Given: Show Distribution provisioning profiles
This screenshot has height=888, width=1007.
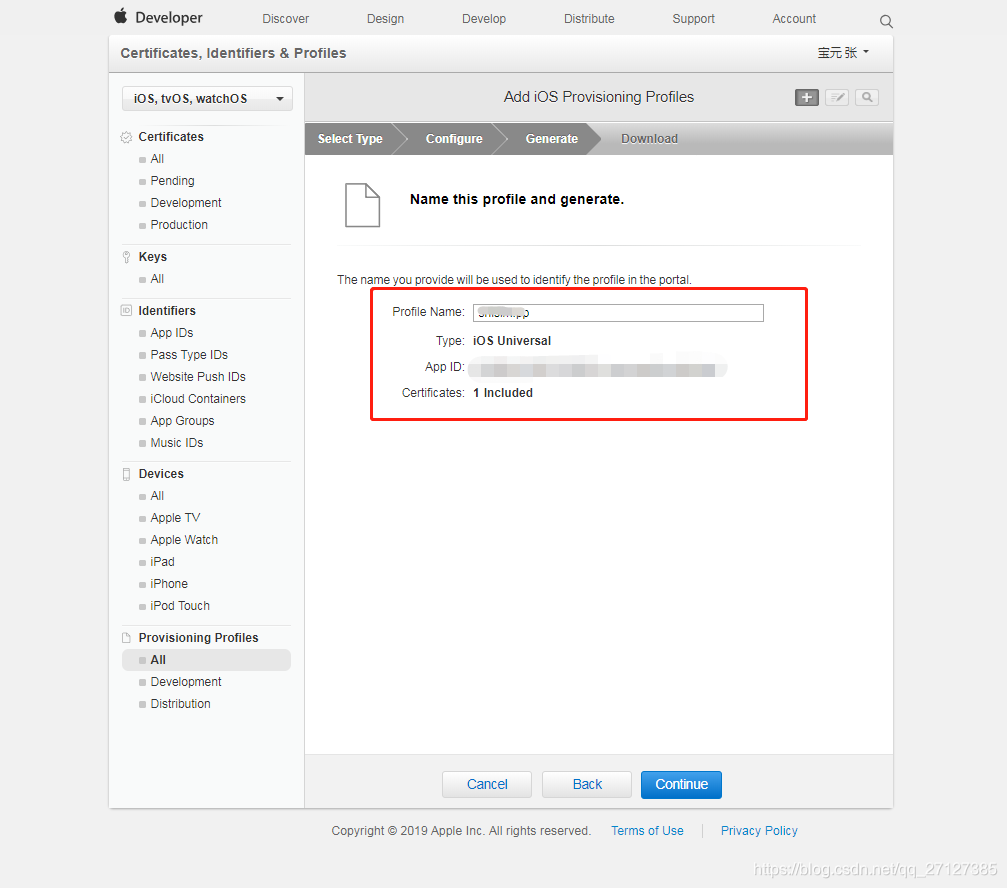Looking at the screenshot, I should (180, 704).
